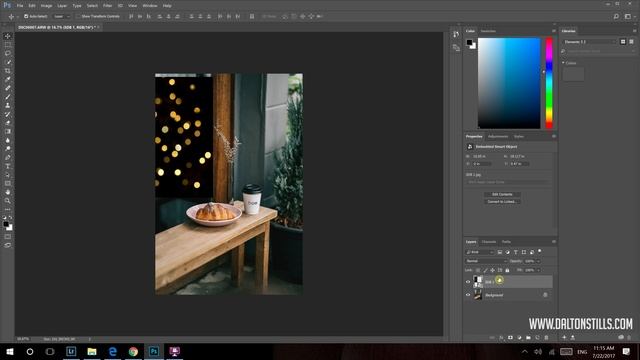Click the foreground color swatch in toolbox
This screenshot has height=360, width=640.
[x=6, y=224]
